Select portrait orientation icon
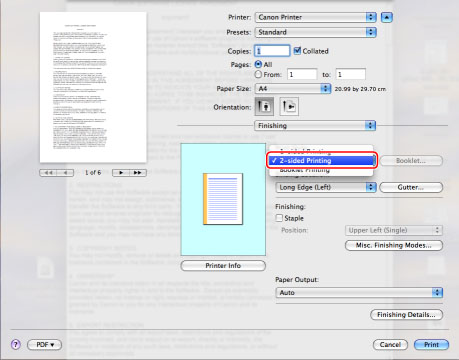This screenshot has width=459, height=360. 264,107
